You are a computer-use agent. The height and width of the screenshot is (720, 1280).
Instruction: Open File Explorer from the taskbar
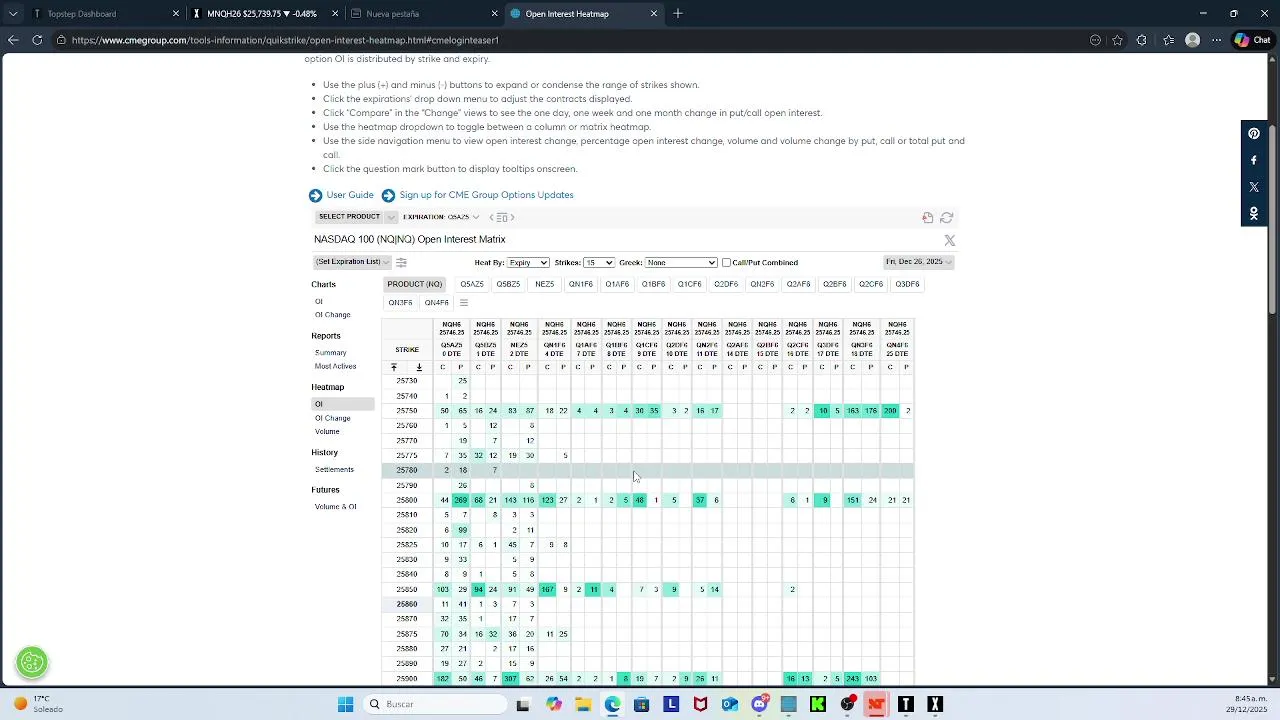point(583,704)
